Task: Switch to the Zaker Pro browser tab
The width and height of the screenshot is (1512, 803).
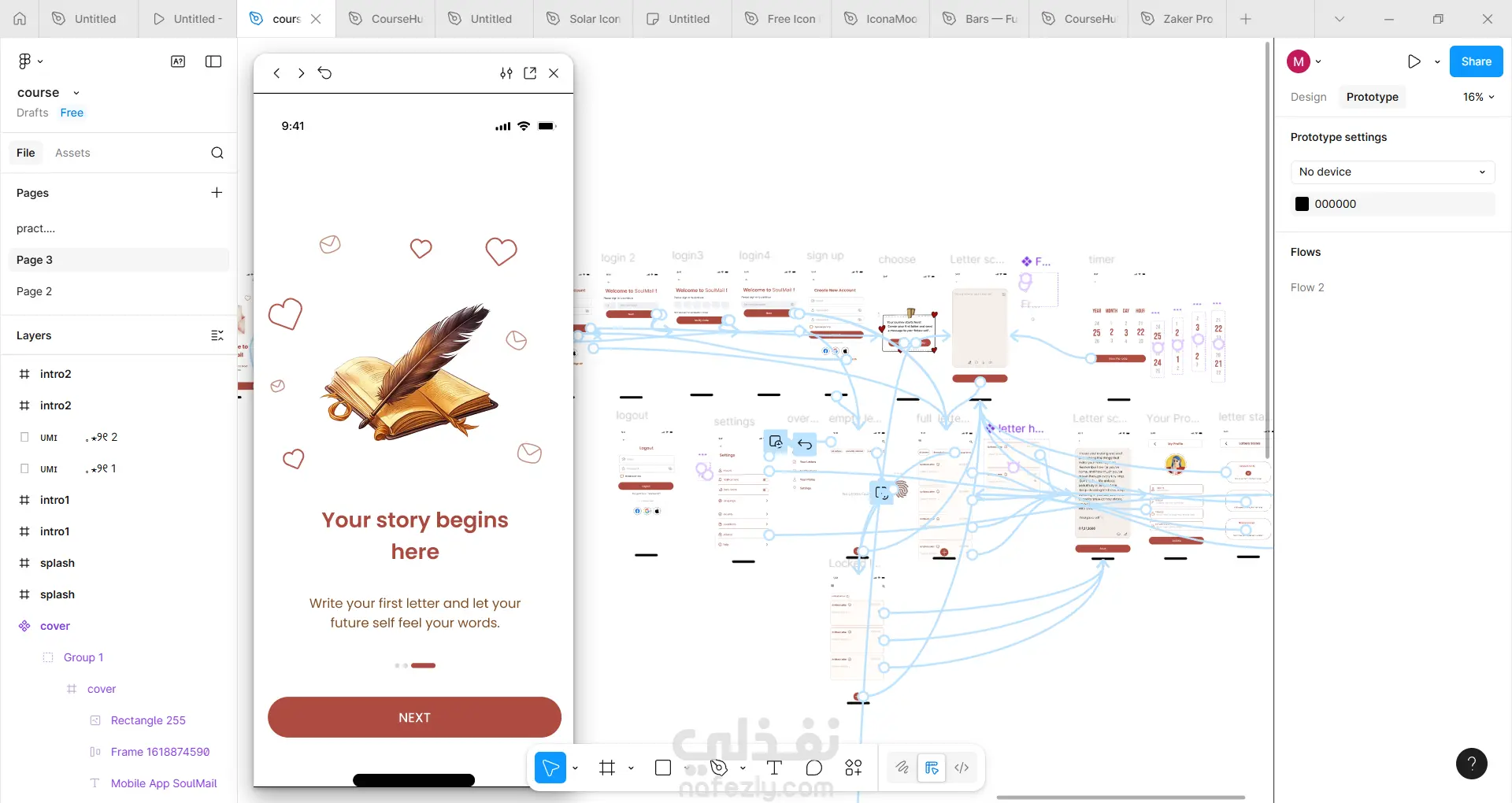Action: [x=1177, y=19]
